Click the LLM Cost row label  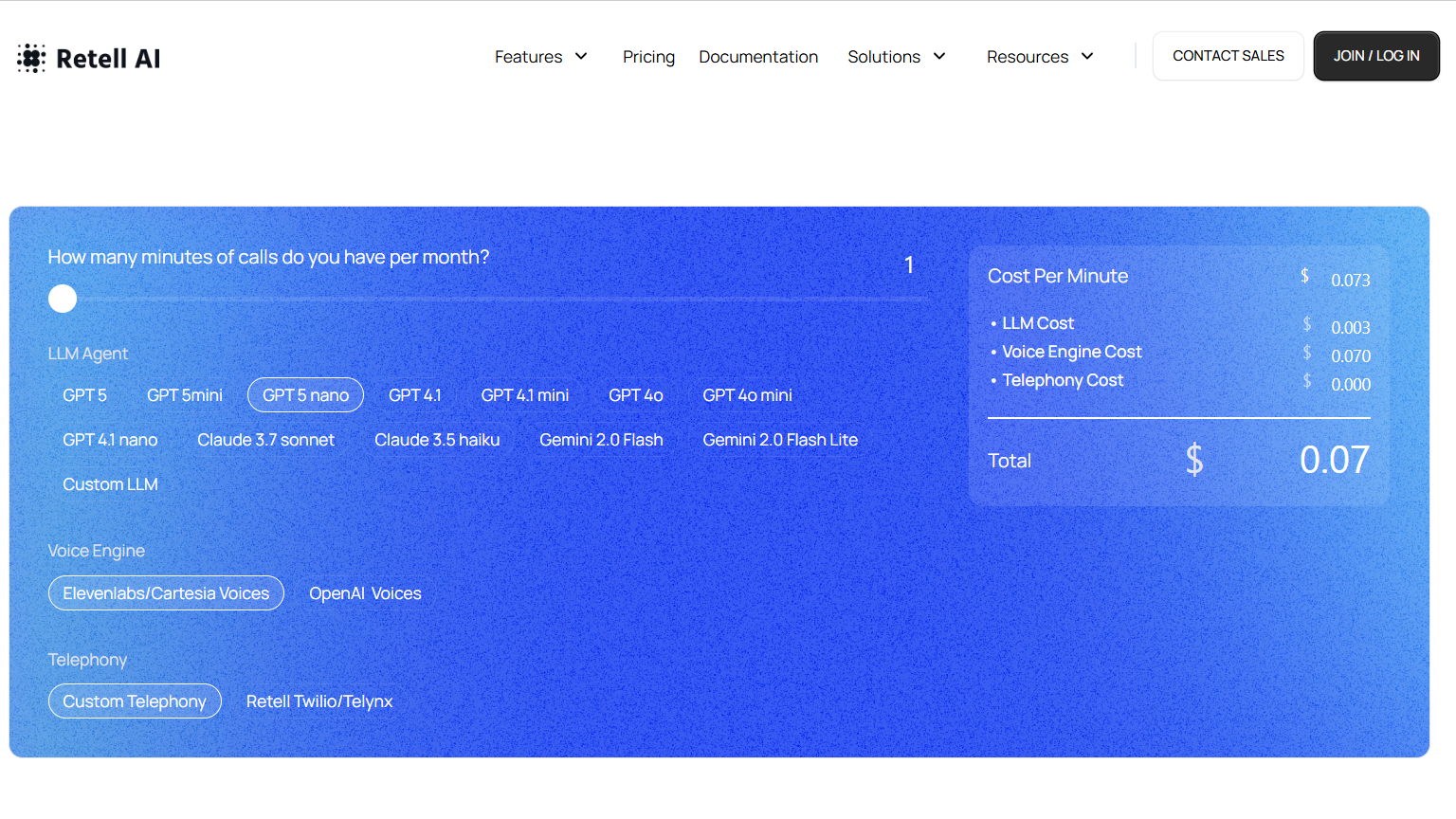[x=1038, y=323]
